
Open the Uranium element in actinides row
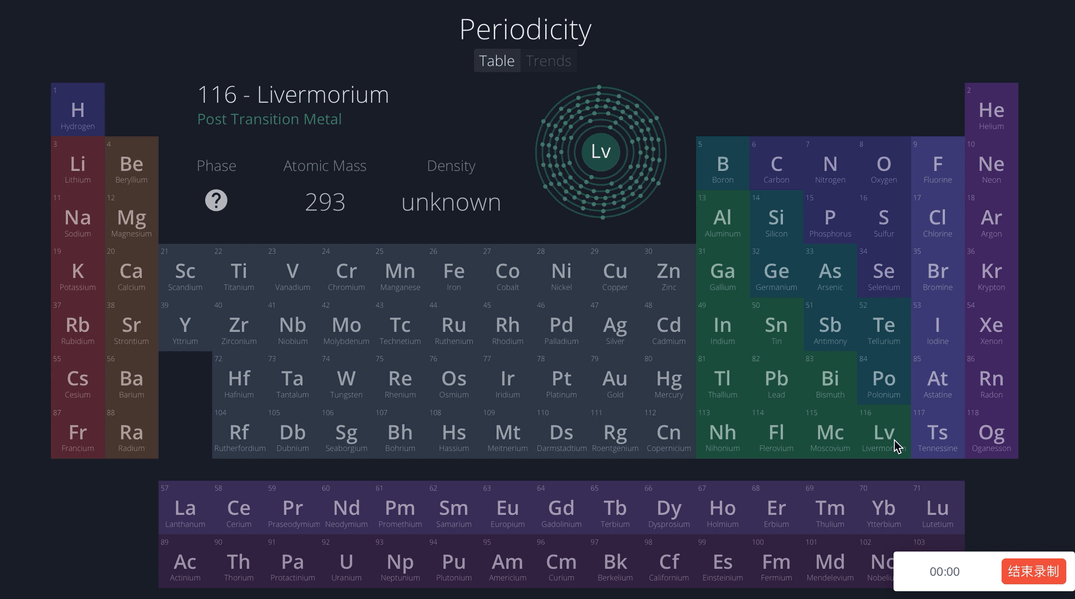[346, 563]
